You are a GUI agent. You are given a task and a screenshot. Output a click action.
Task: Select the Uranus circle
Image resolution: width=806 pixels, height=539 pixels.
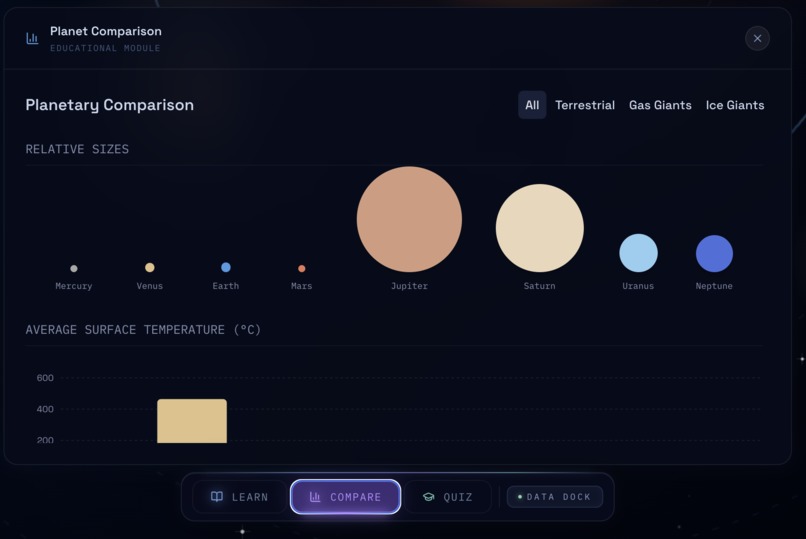pyautogui.click(x=638, y=253)
